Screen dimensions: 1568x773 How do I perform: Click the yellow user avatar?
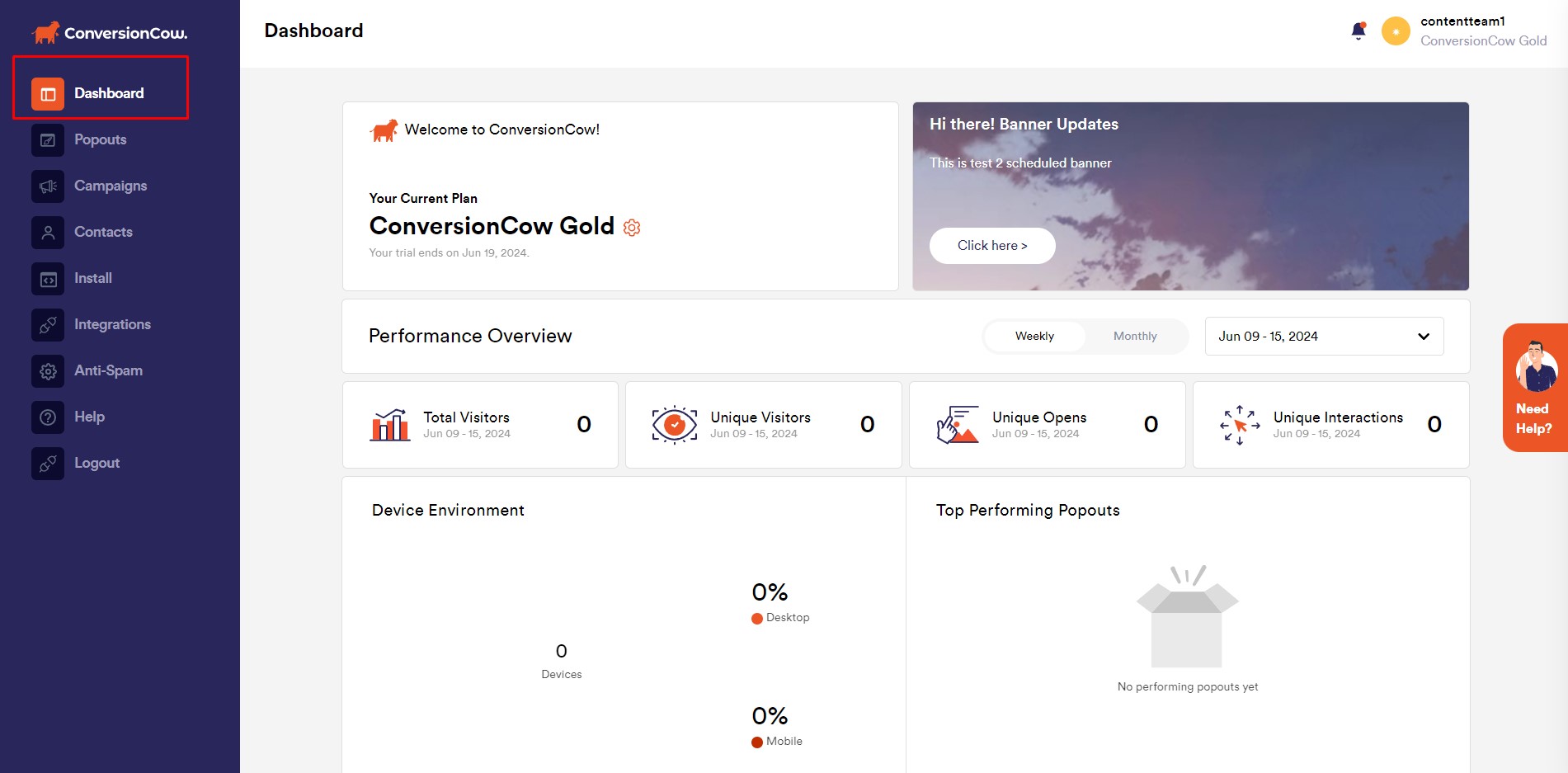1396,31
